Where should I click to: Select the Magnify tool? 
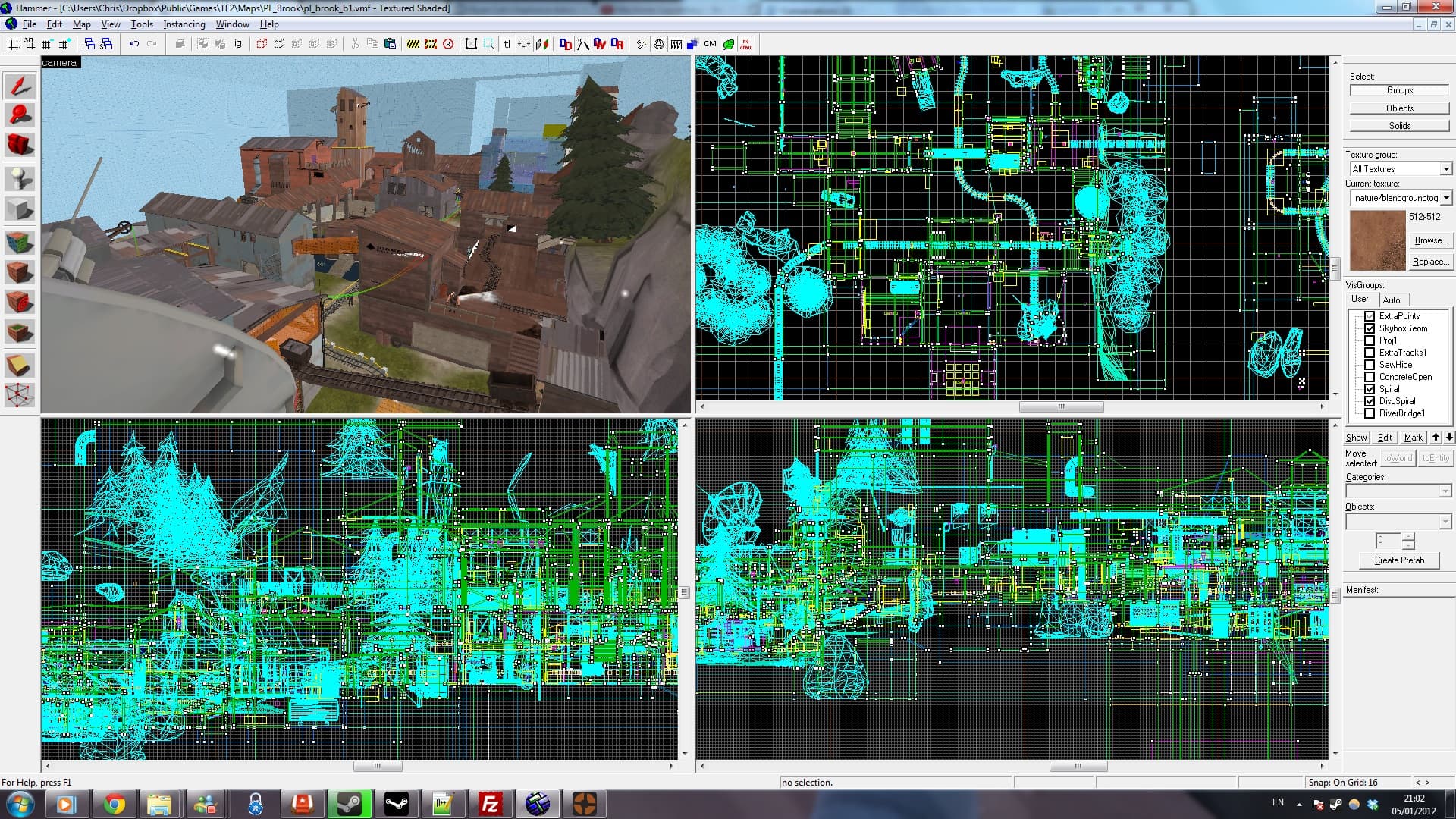[x=20, y=116]
